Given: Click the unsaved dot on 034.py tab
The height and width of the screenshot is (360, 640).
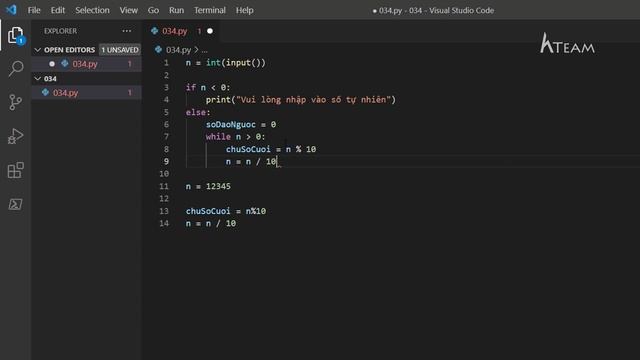Looking at the screenshot, I should pyautogui.click(x=210, y=31).
